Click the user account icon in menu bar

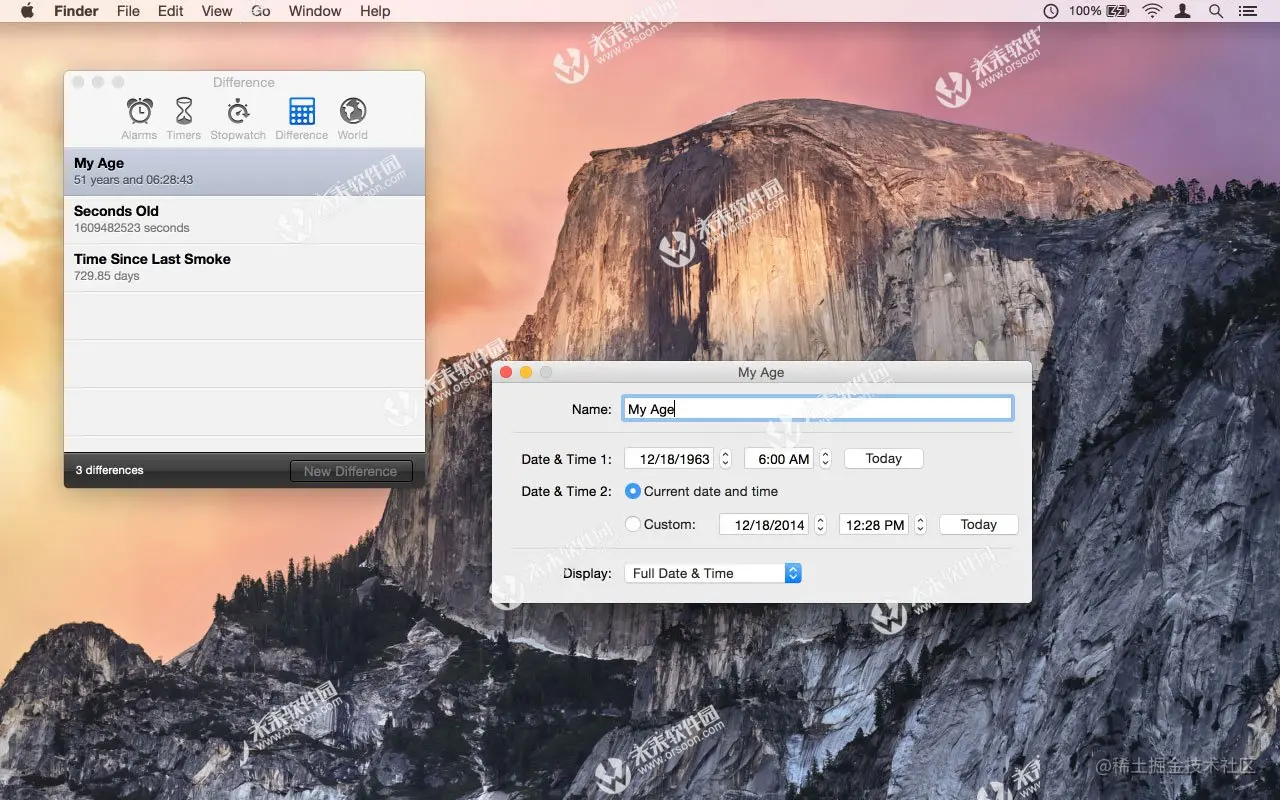point(1184,11)
